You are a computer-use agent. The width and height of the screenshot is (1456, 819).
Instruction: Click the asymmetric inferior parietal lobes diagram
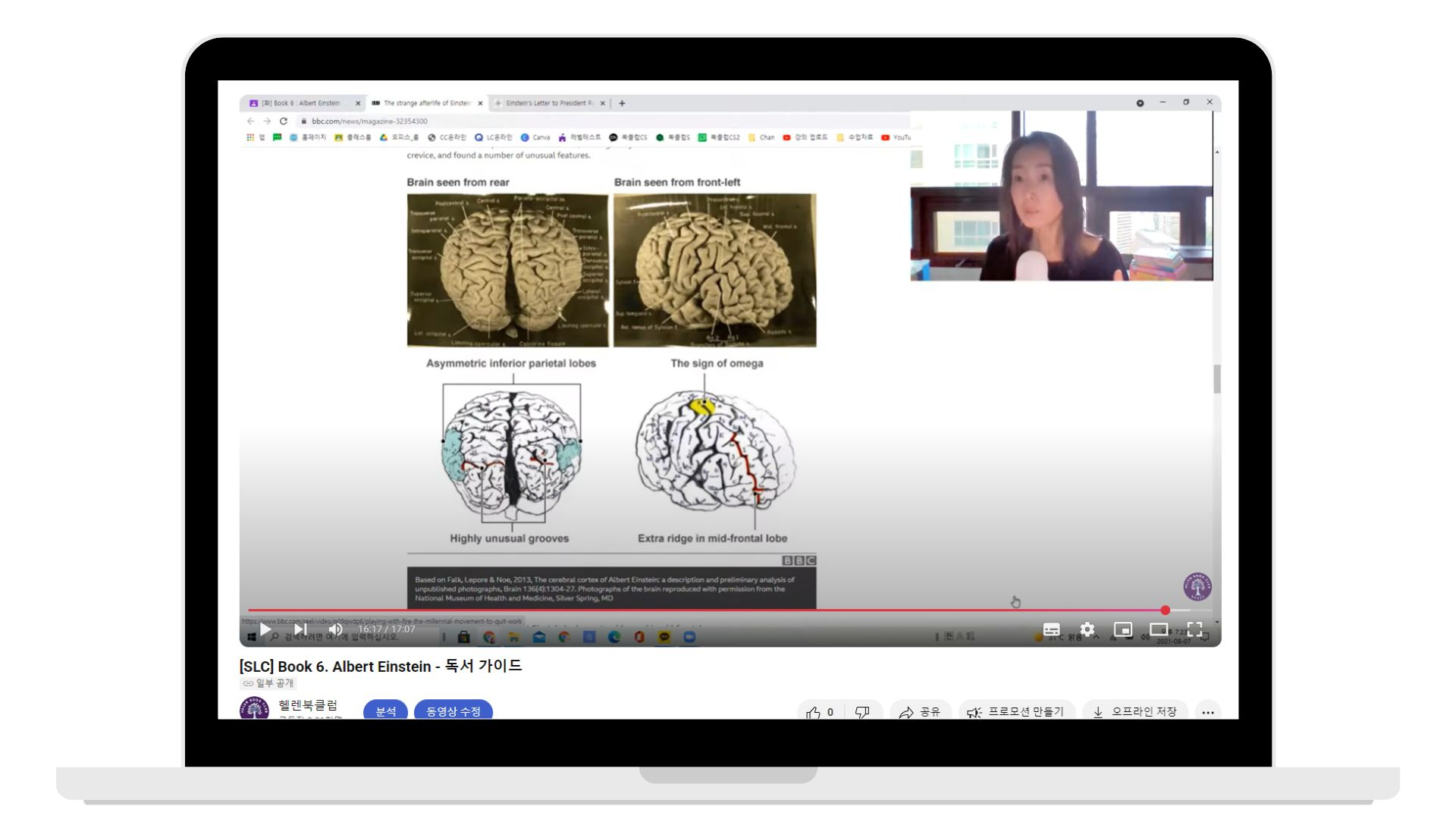(512, 454)
